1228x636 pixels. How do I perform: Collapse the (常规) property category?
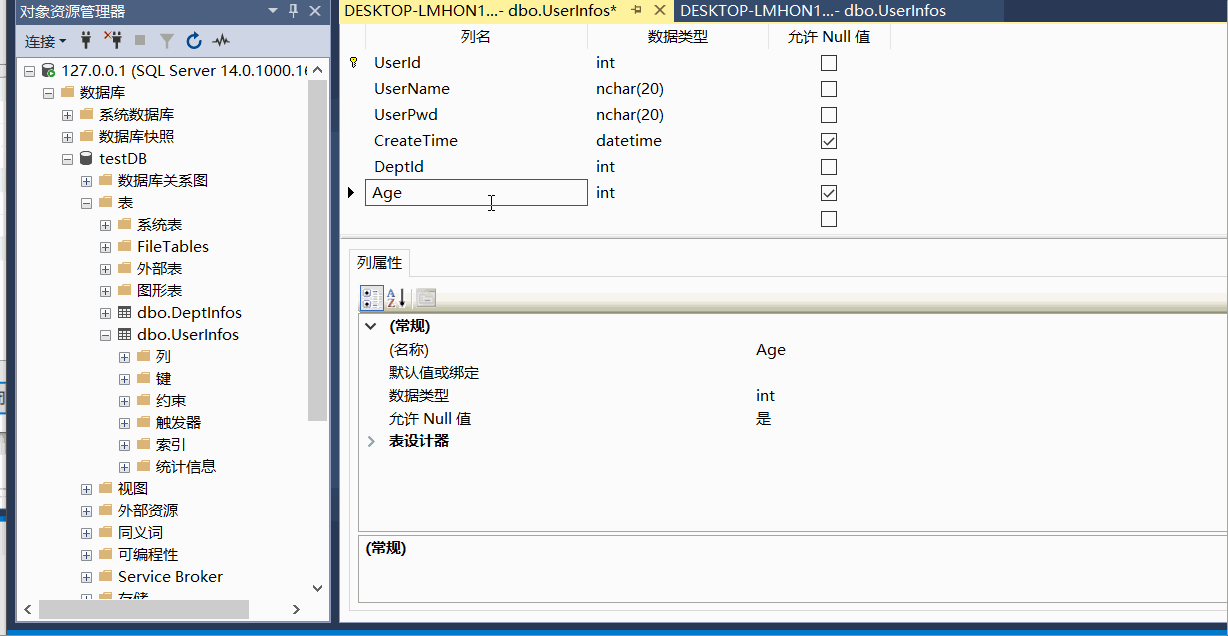click(371, 326)
